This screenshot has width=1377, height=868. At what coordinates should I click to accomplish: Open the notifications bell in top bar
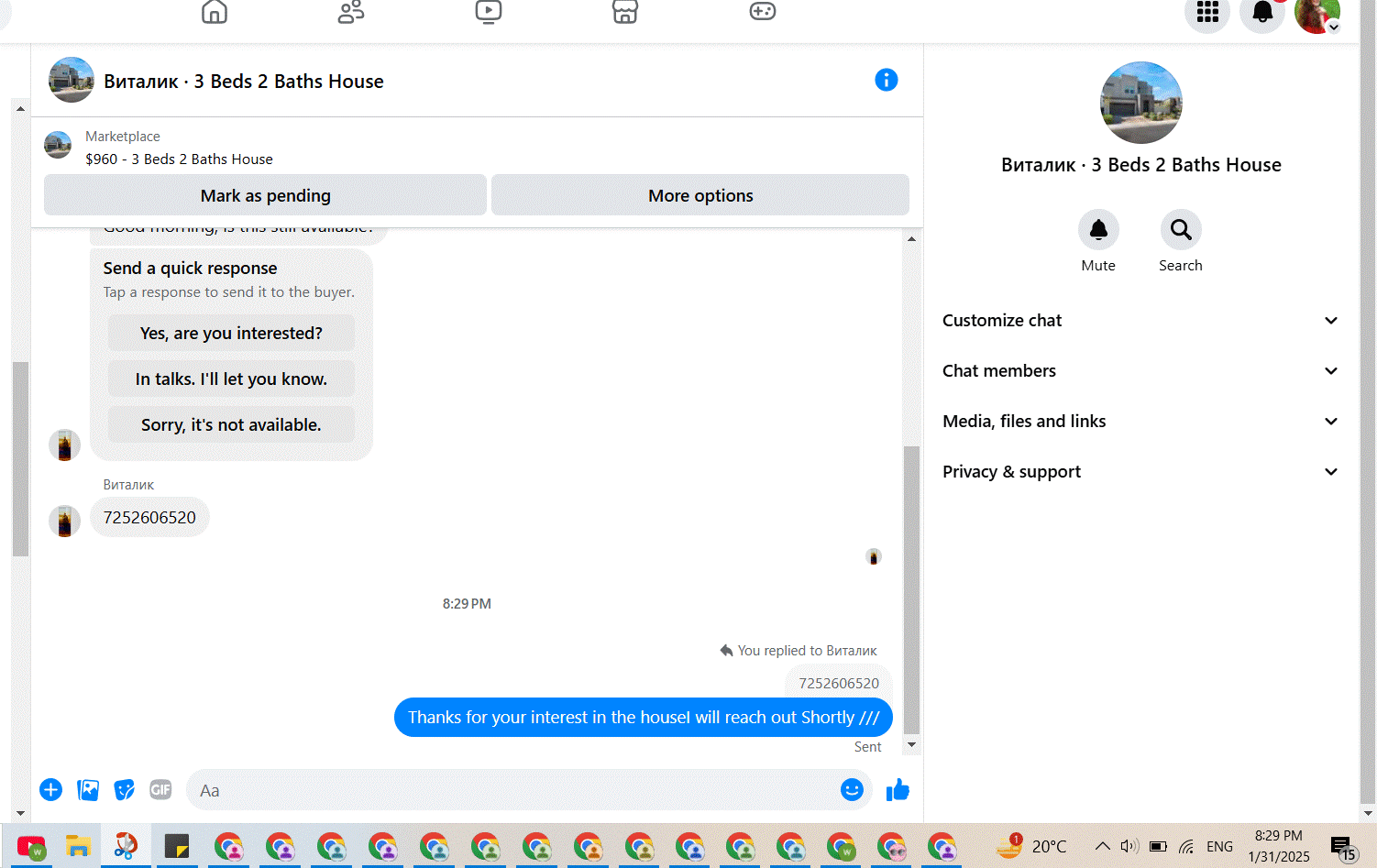pos(1262,13)
